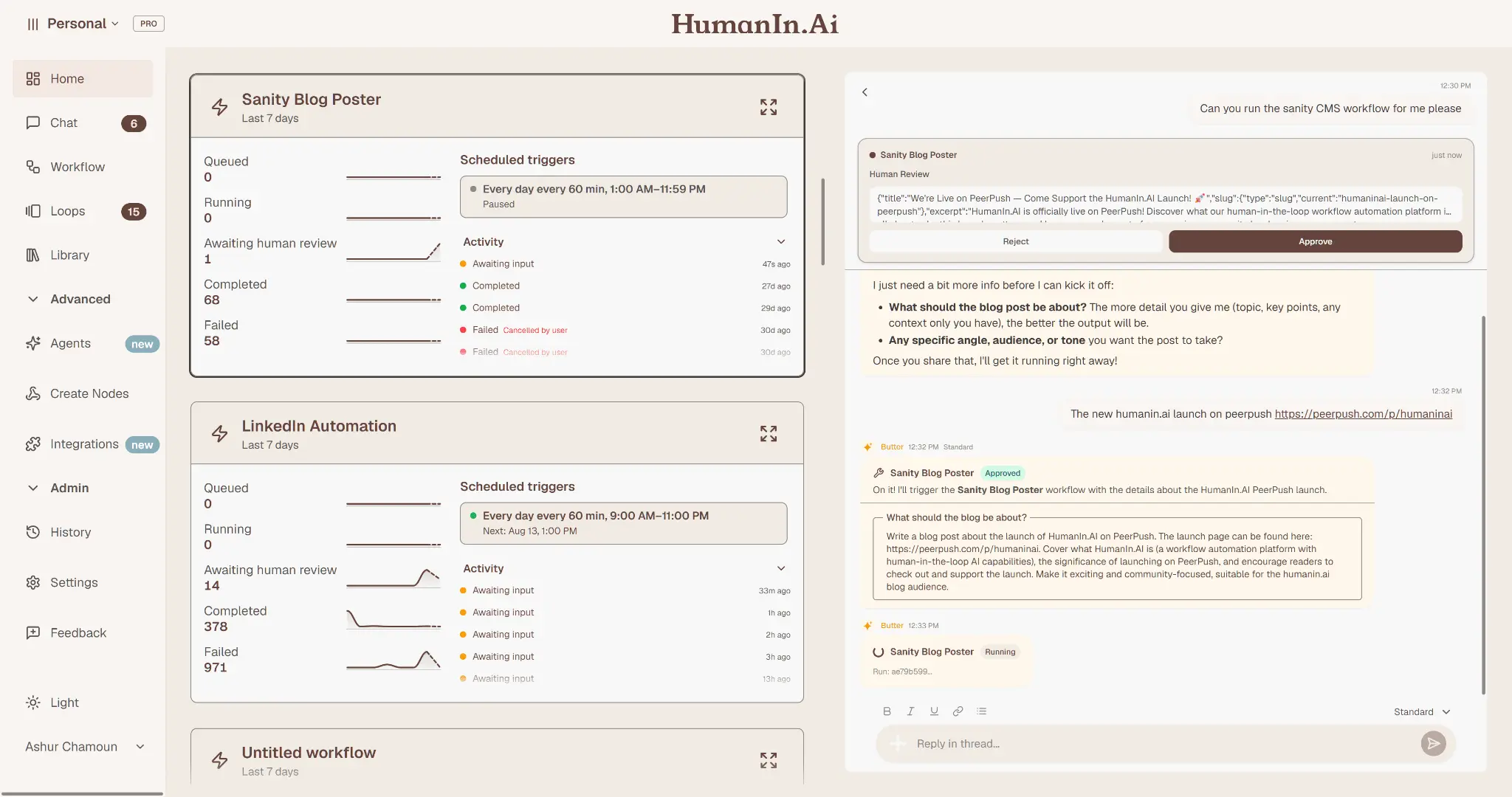The width and height of the screenshot is (1512, 797).
Task: Click the dashboard vertical scrollbar
Action: [822, 221]
